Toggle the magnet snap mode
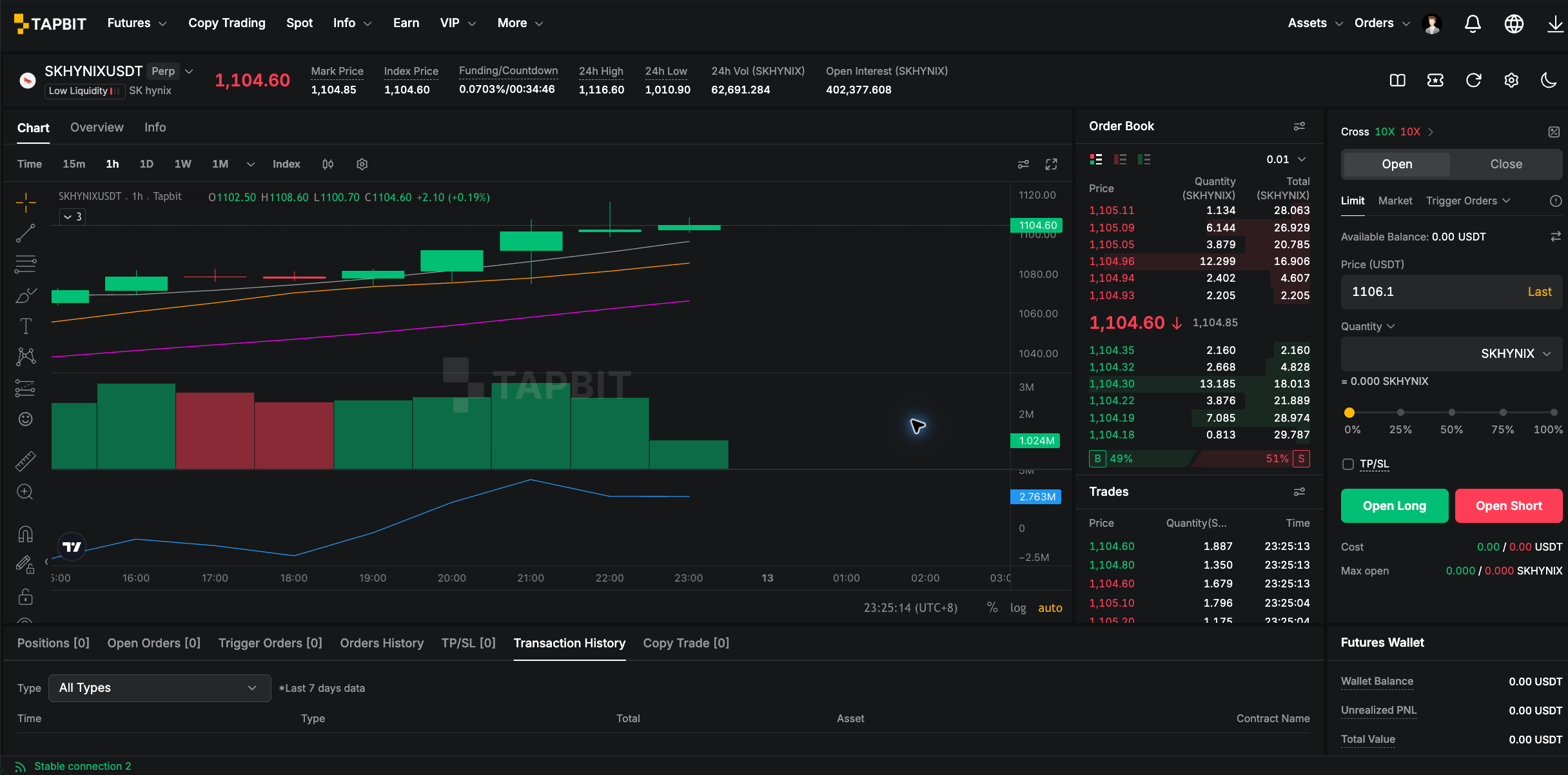 [26, 534]
